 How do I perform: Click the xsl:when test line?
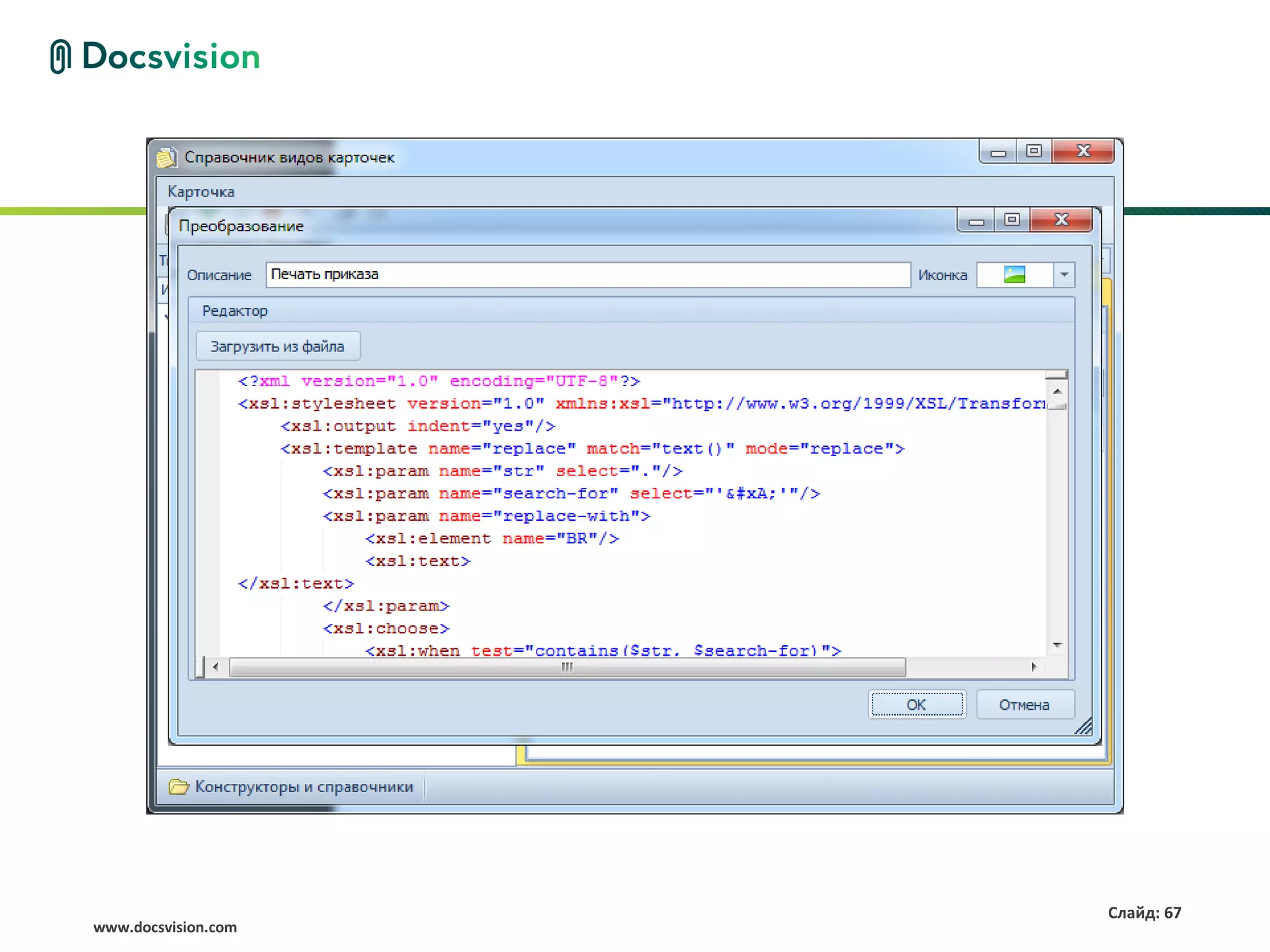(603, 650)
